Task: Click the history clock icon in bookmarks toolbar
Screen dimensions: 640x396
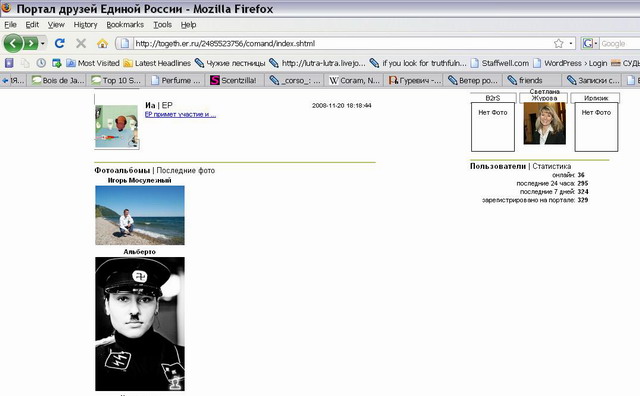Action: click(x=41, y=63)
